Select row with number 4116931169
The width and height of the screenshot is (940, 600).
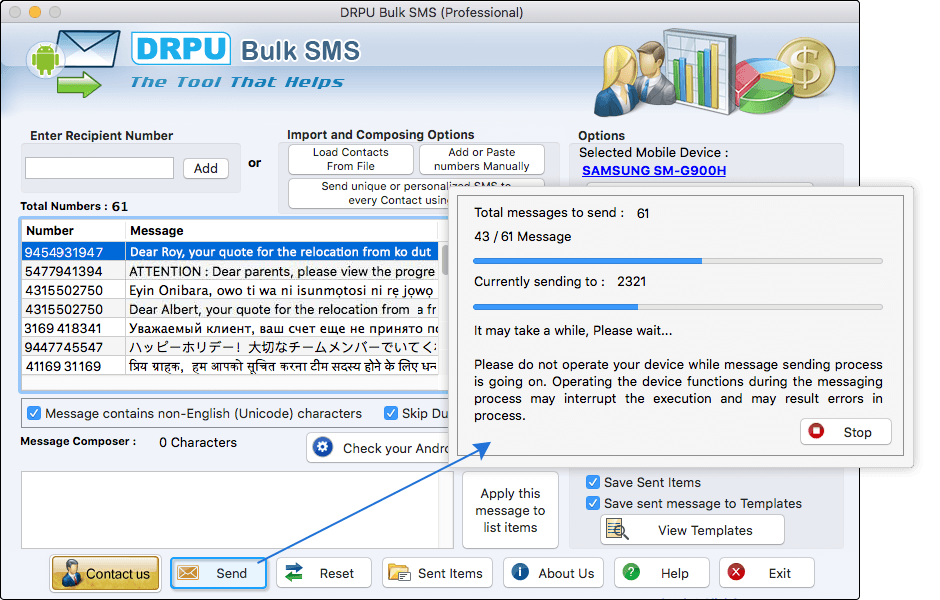pyautogui.click(x=231, y=366)
